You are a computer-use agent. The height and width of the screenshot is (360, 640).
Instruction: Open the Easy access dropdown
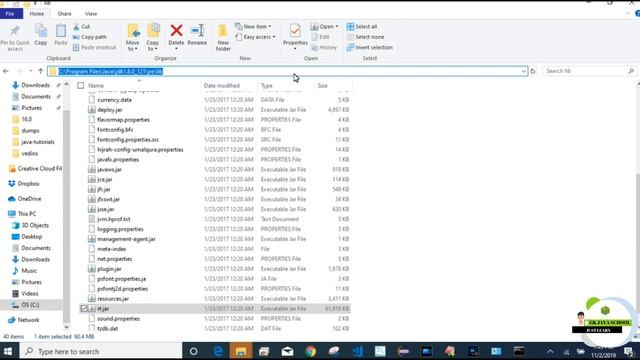[256, 37]
